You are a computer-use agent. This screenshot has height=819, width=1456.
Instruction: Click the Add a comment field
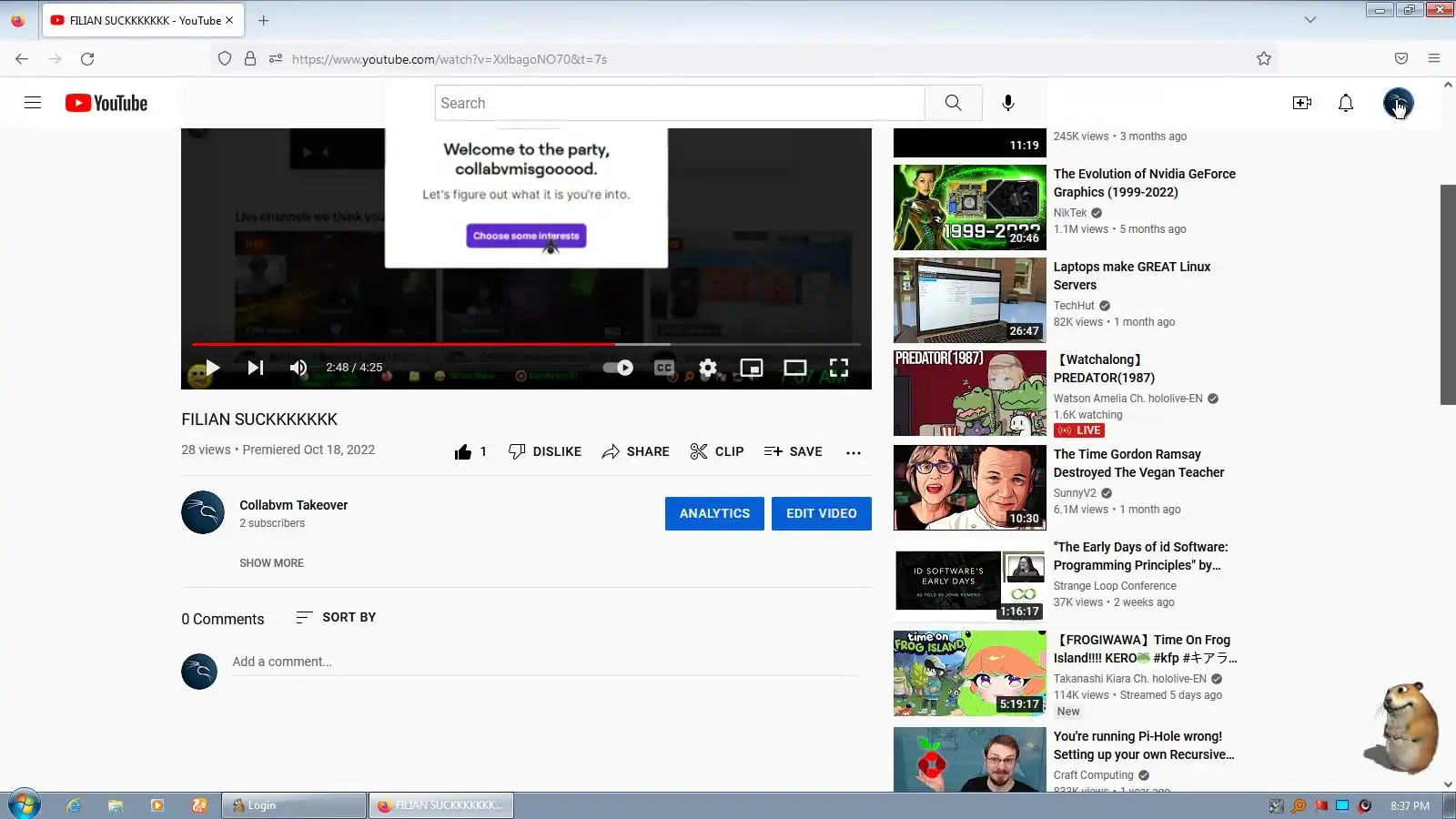click(x=545, y=662)
